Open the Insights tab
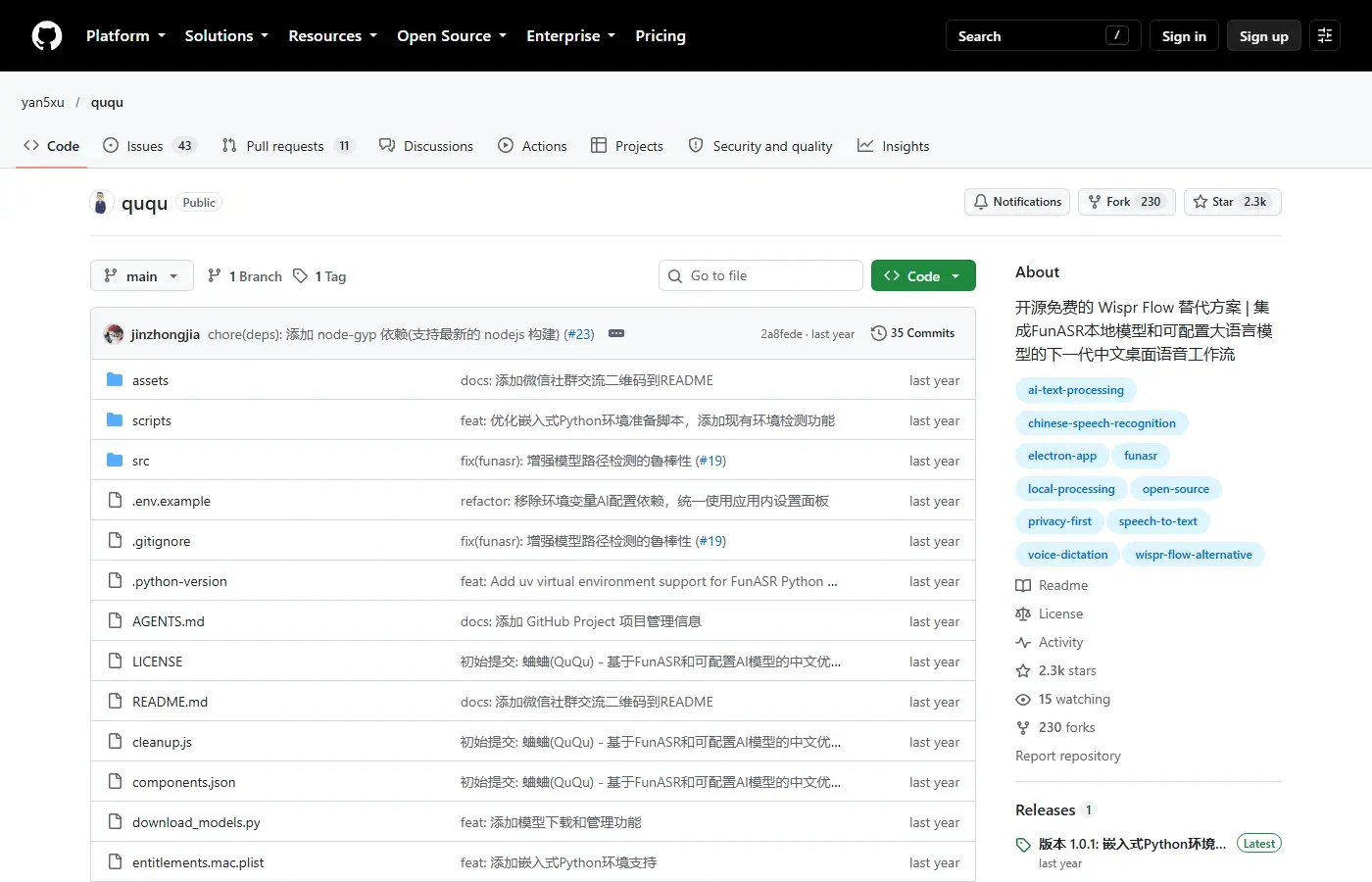Screen dimensions: 1372x882 pyautogui.click(x=893, y=146)
